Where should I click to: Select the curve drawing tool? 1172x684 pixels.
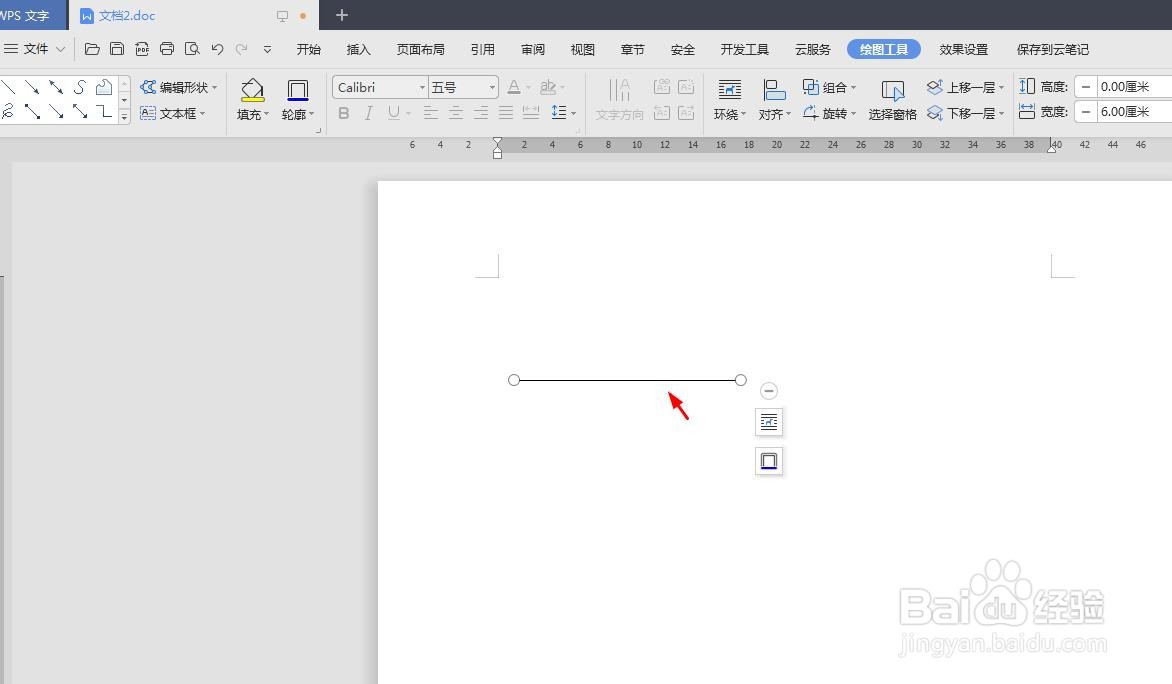point(78,87)
